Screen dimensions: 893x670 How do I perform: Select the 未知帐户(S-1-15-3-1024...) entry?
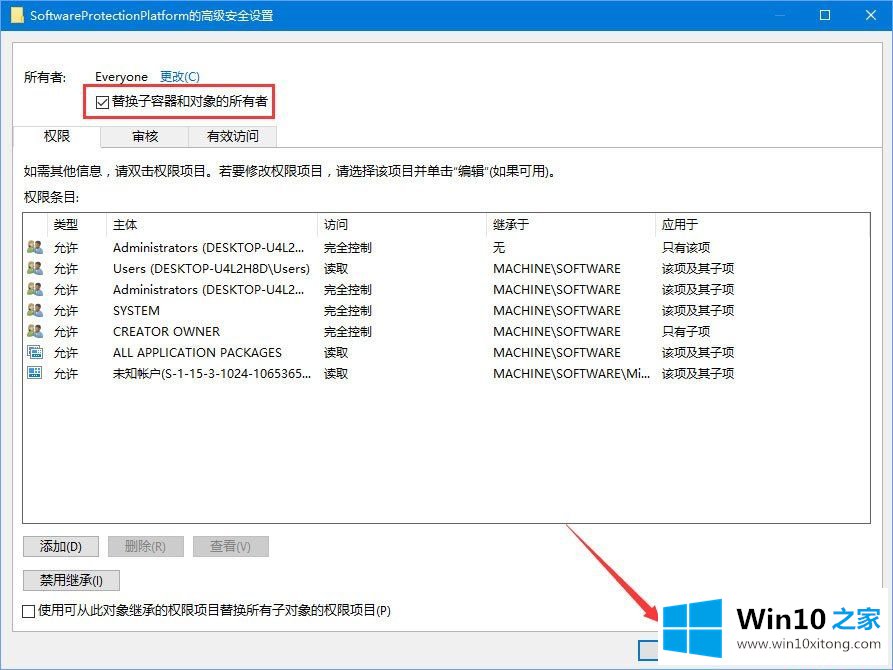click(212, 374)
